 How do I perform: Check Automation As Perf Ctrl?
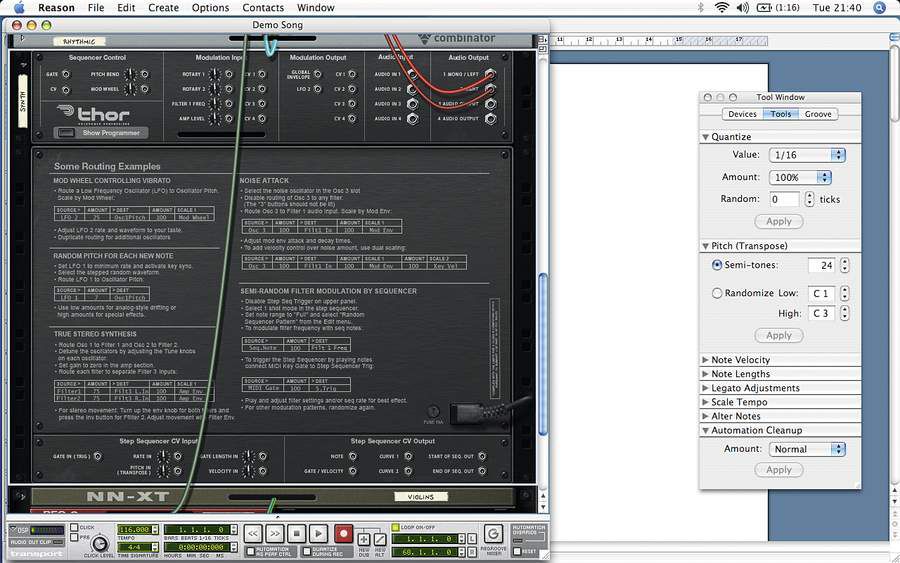[x=250, y=552]
